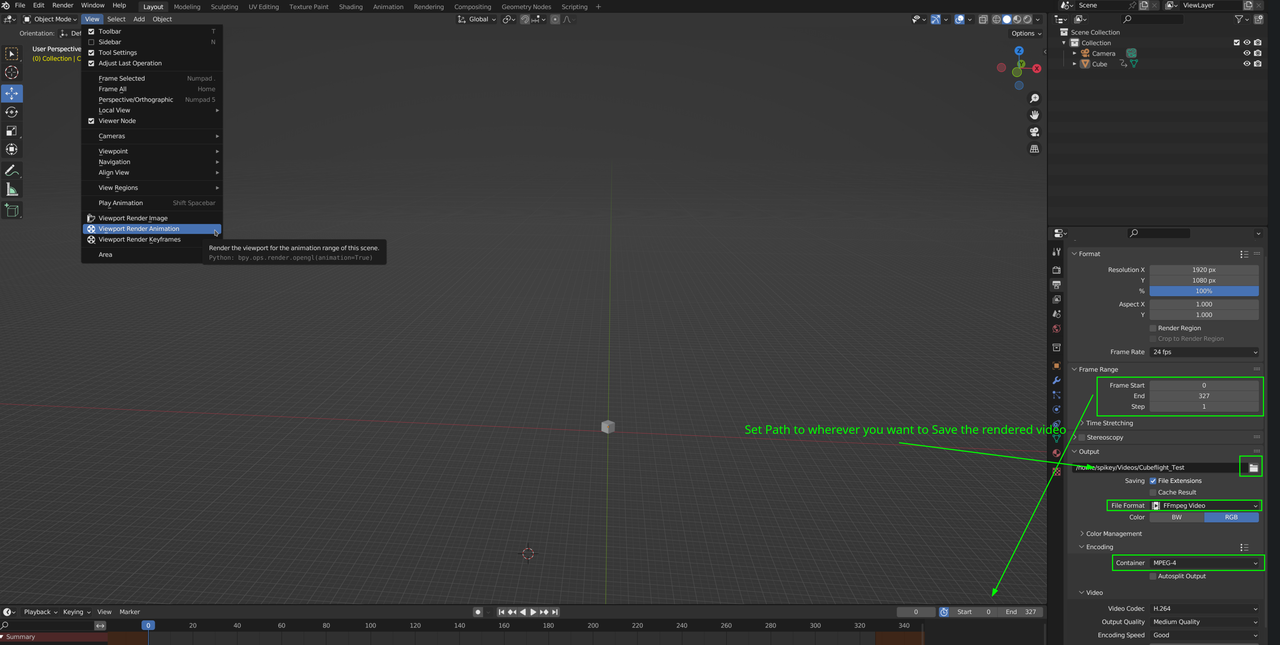This screenshot has width=1280, height=645.
Task: Switch to camera view using camera icon
Action: pos(1034,132)
